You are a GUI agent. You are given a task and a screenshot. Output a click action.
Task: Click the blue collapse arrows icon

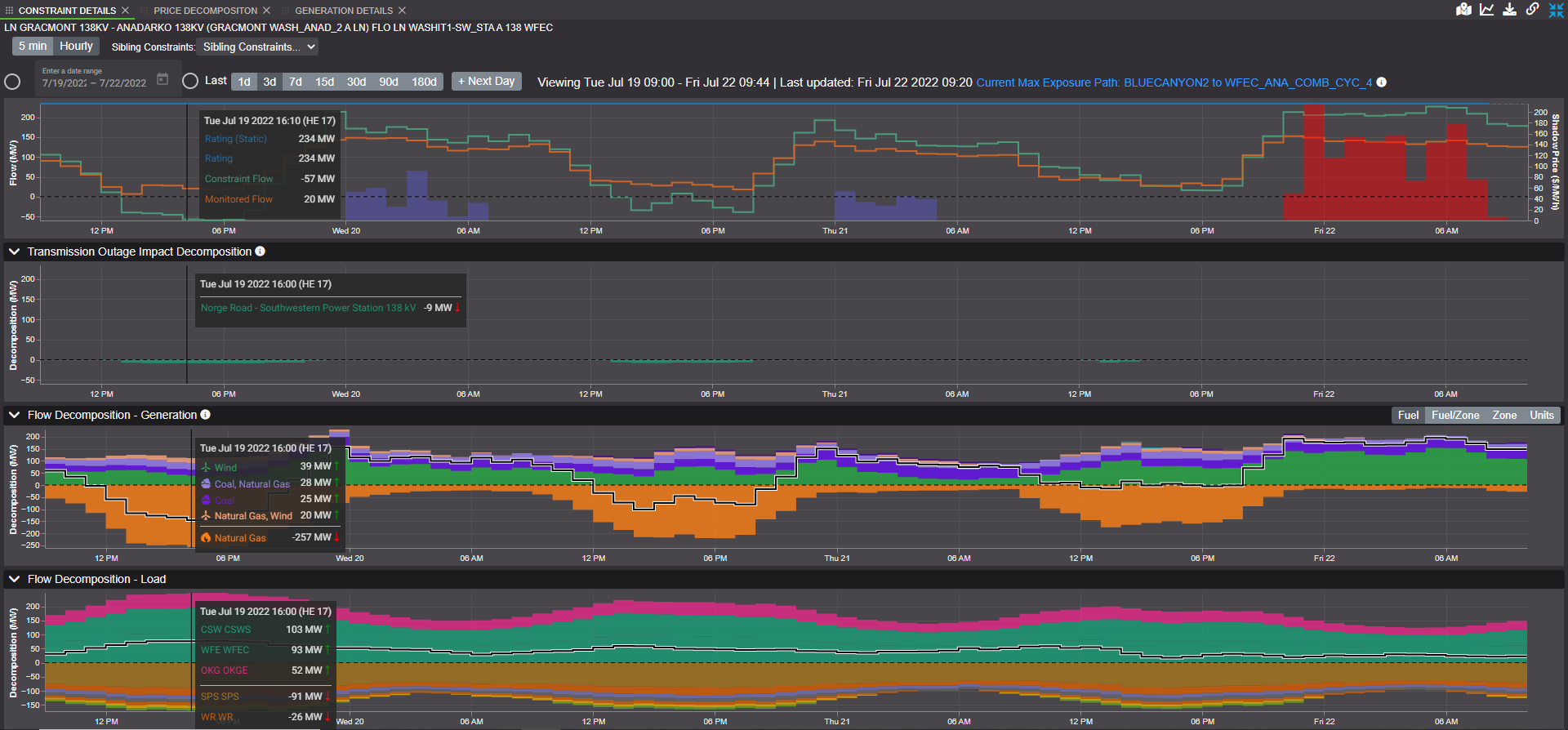[x=1556, y=10]
